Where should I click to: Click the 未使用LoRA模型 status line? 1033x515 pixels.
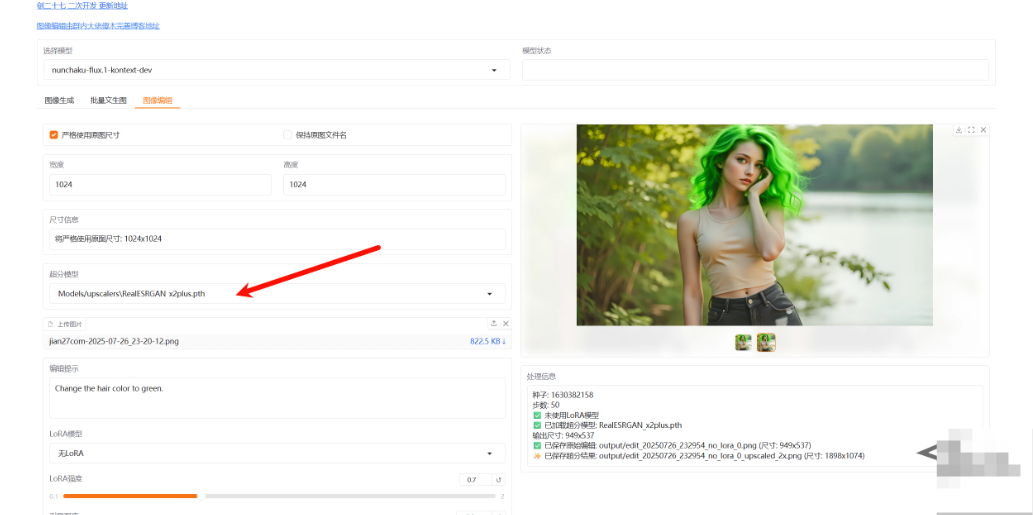pos(566,415)
